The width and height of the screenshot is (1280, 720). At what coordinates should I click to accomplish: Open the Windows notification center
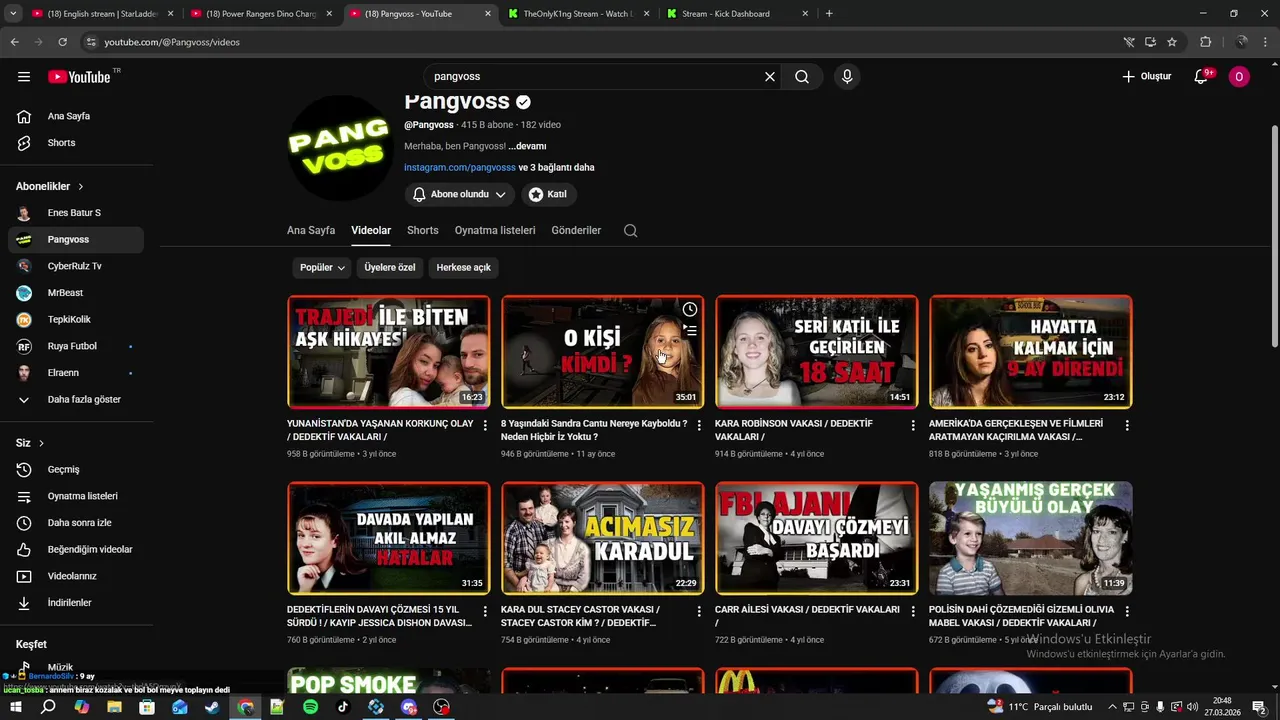pos(1259,707)
